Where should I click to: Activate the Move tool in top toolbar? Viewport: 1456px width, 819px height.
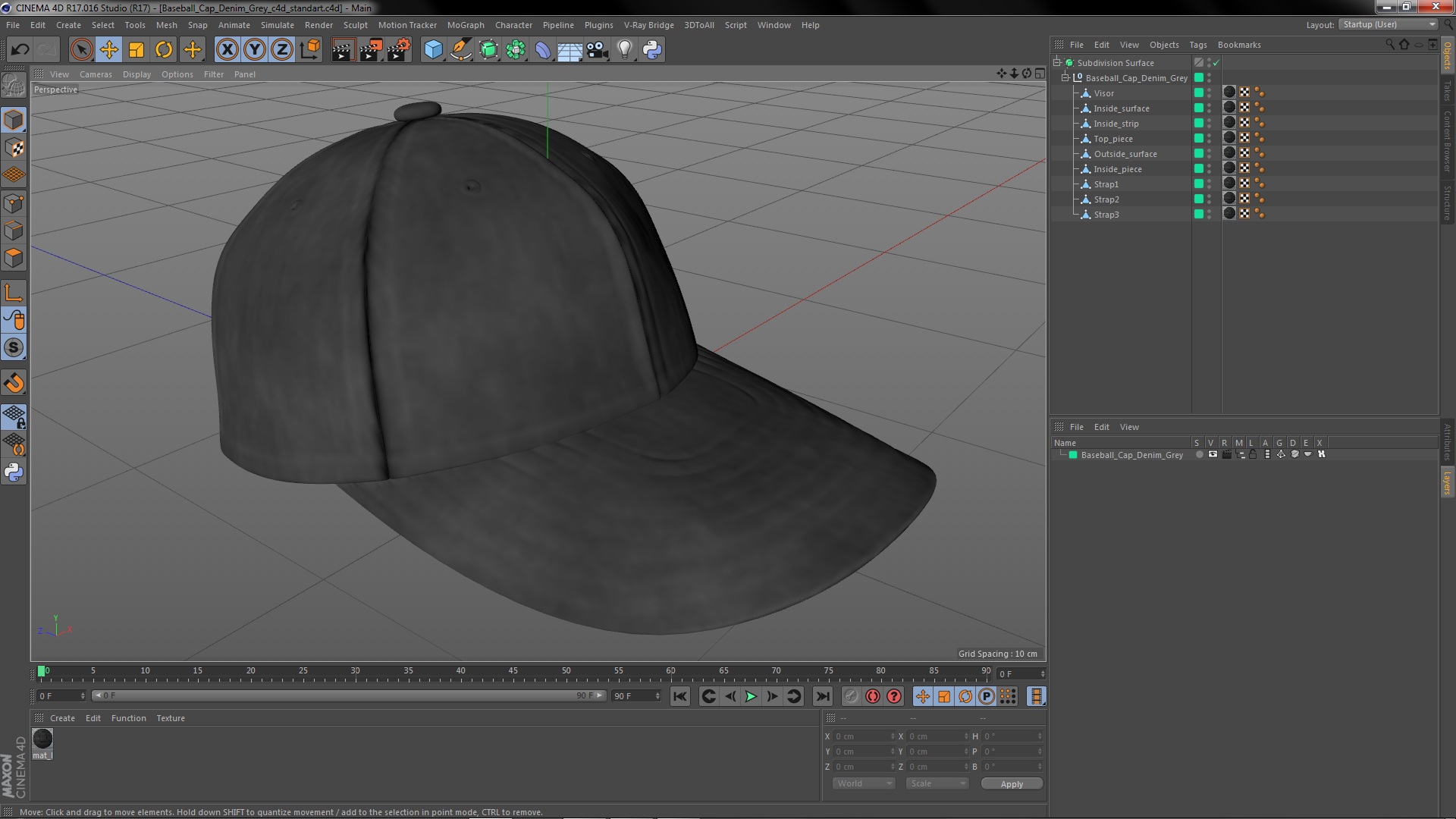[108, 50]
